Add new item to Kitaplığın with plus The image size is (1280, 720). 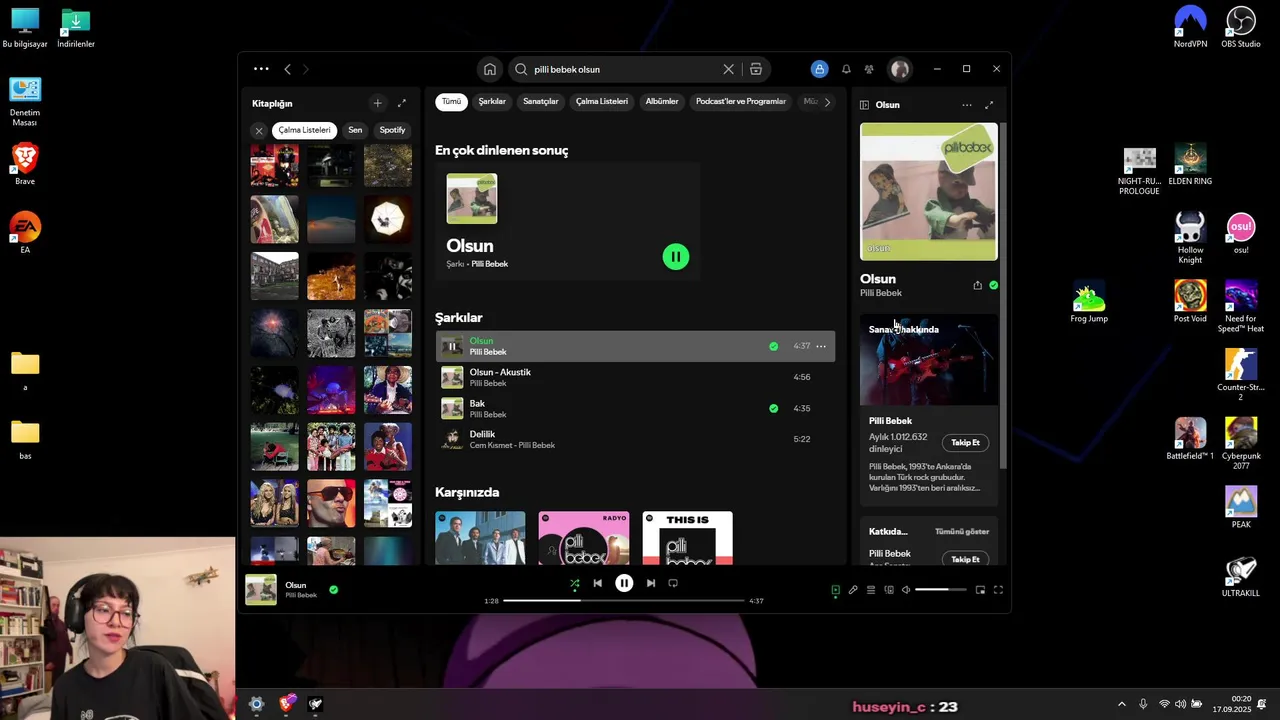pos(377,103)
